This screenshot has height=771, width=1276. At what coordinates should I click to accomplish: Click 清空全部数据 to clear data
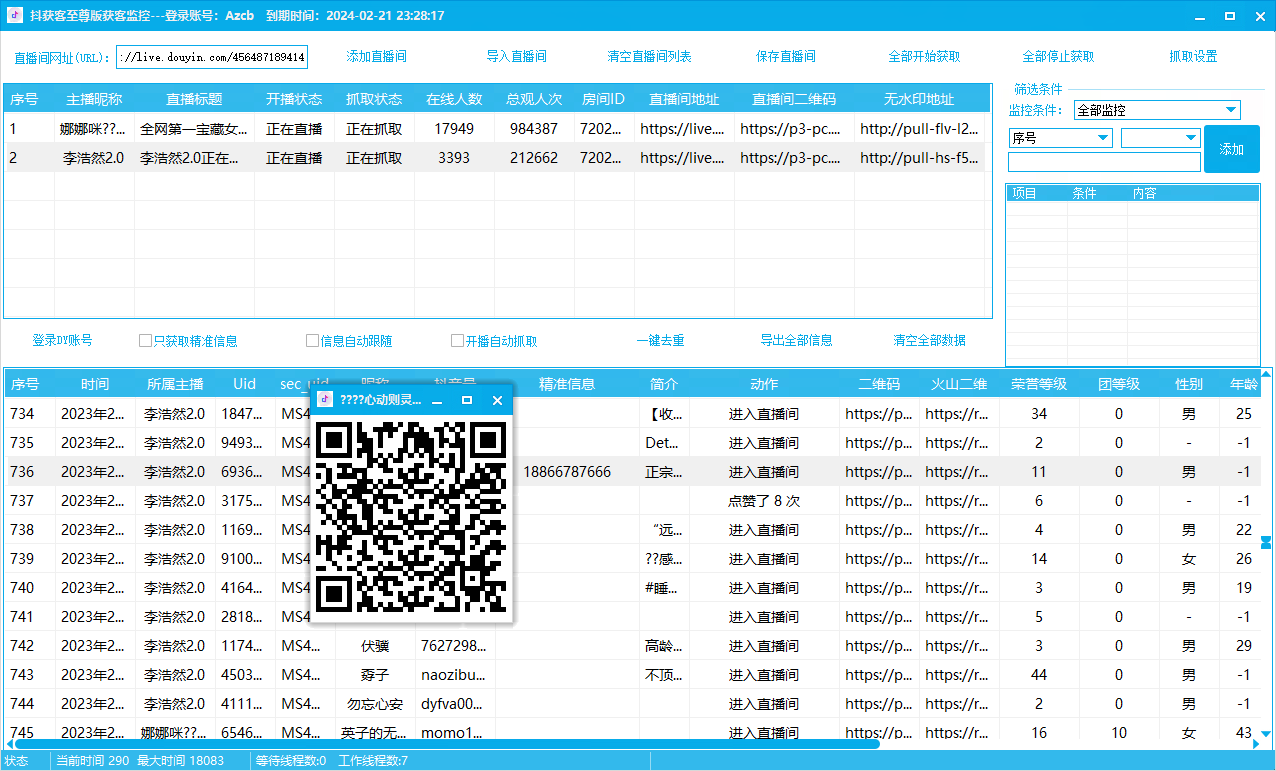click(929, 341)
